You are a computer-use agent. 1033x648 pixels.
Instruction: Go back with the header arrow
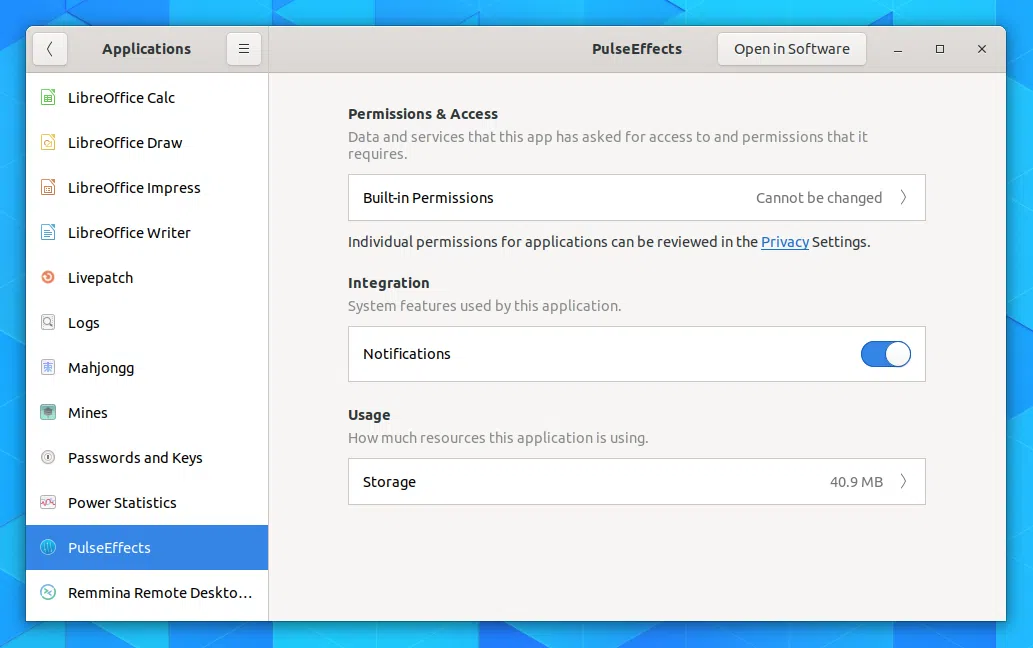(x=50, y=49)
